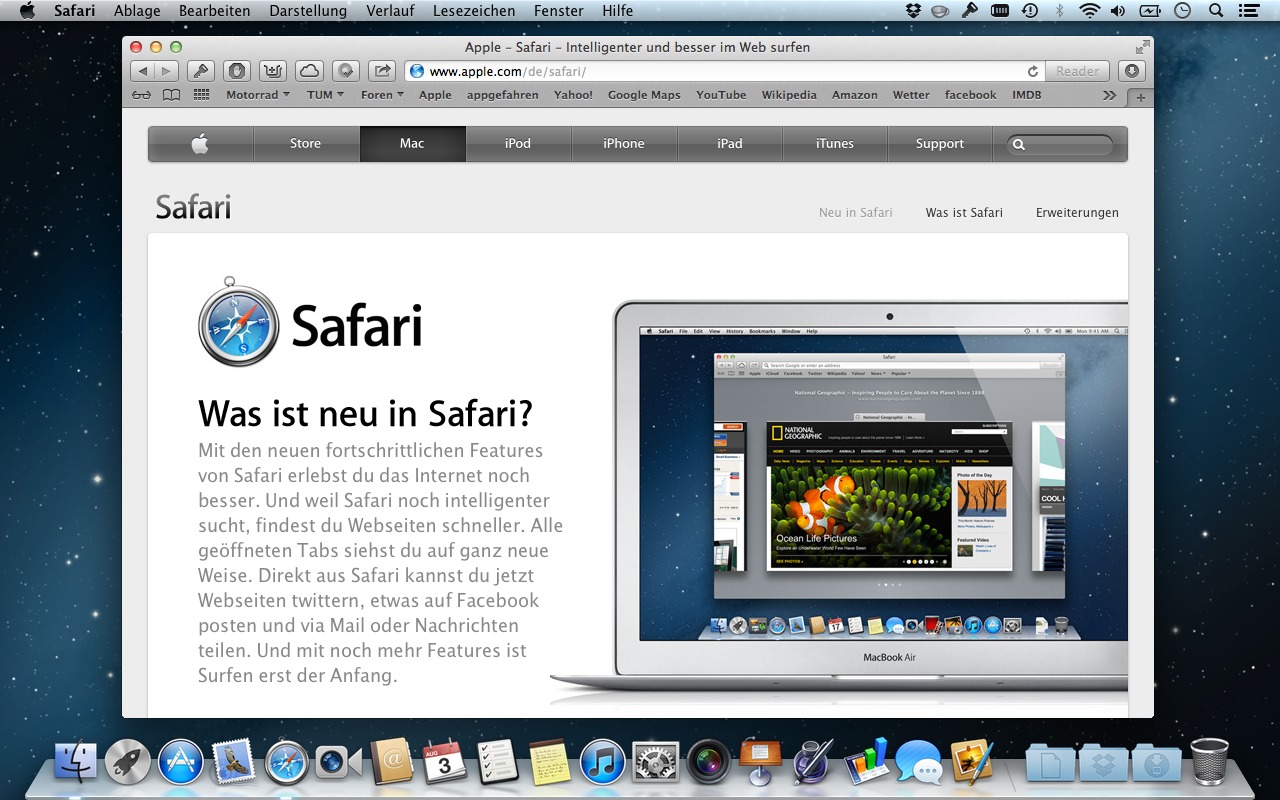The height and width of the screenshot is (800, 1280).
Task: Show bookmarks with the open book icon
Action: tap(172, 94)
